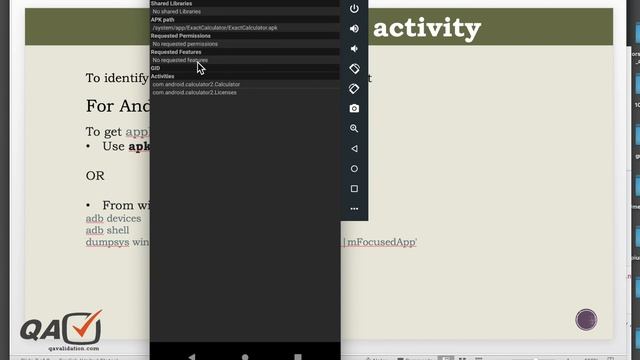Take a screenshot with camera icon
640x360 pixels.
pyautogui.click(x=354, y=109)
